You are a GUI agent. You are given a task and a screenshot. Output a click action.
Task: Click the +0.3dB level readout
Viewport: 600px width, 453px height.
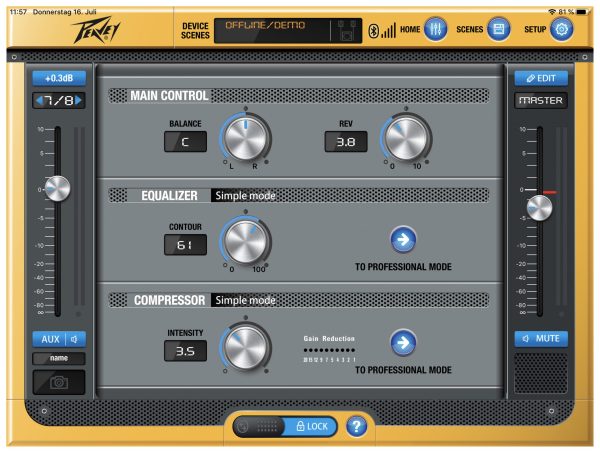[x=59, y=78]
